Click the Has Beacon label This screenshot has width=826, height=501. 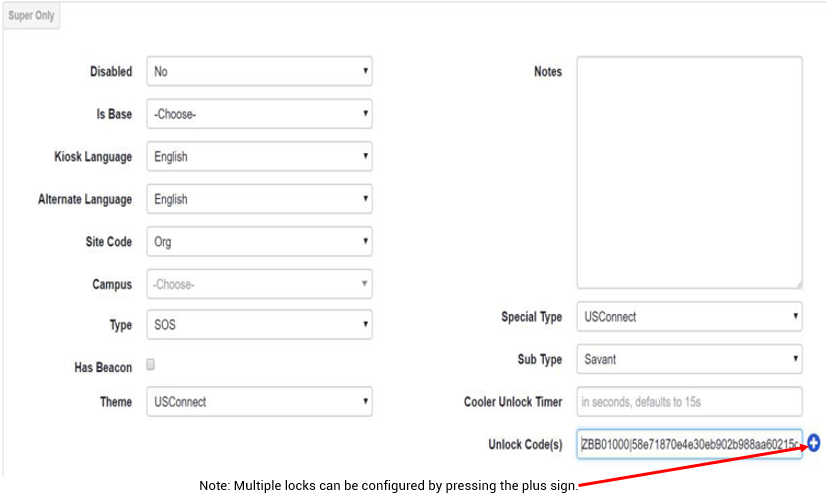coord(103,367)
